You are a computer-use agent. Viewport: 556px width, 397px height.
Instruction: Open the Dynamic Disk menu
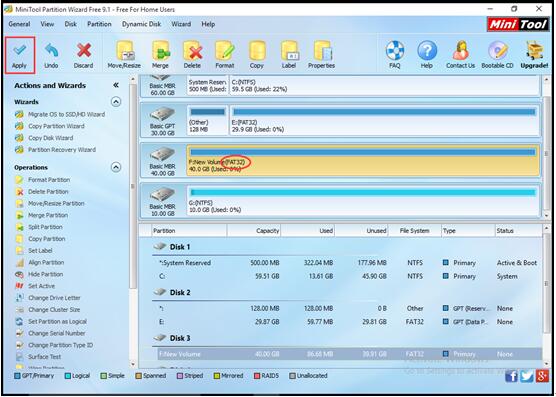click(141, 24)
